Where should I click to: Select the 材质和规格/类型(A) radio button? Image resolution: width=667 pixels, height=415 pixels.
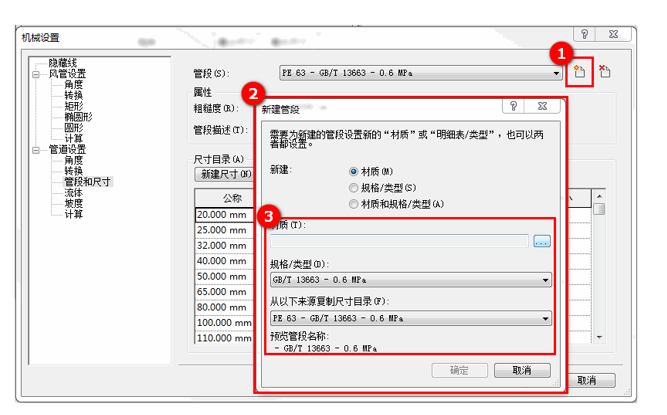coord(354,204)
